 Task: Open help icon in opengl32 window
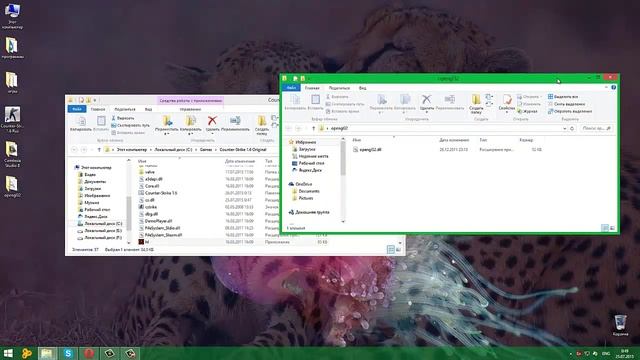pos(613,87)
